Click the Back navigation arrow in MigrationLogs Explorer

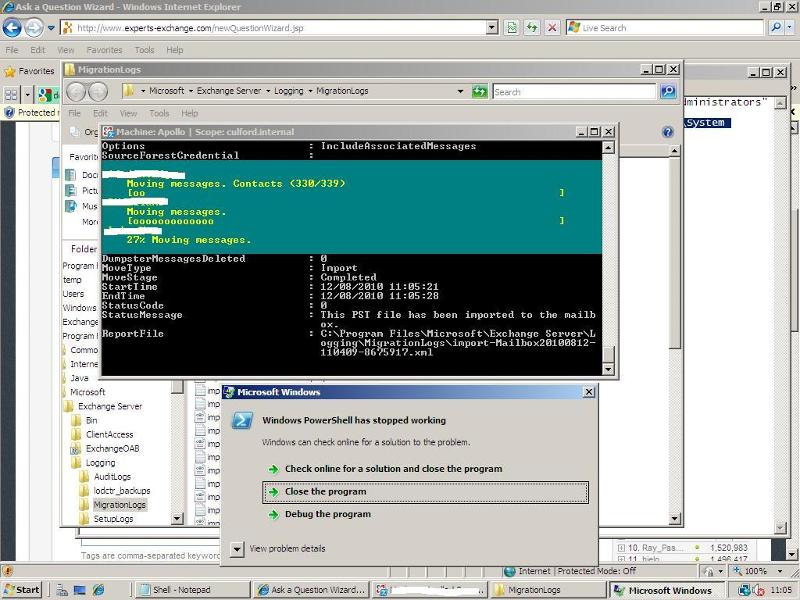pos(75,91)
